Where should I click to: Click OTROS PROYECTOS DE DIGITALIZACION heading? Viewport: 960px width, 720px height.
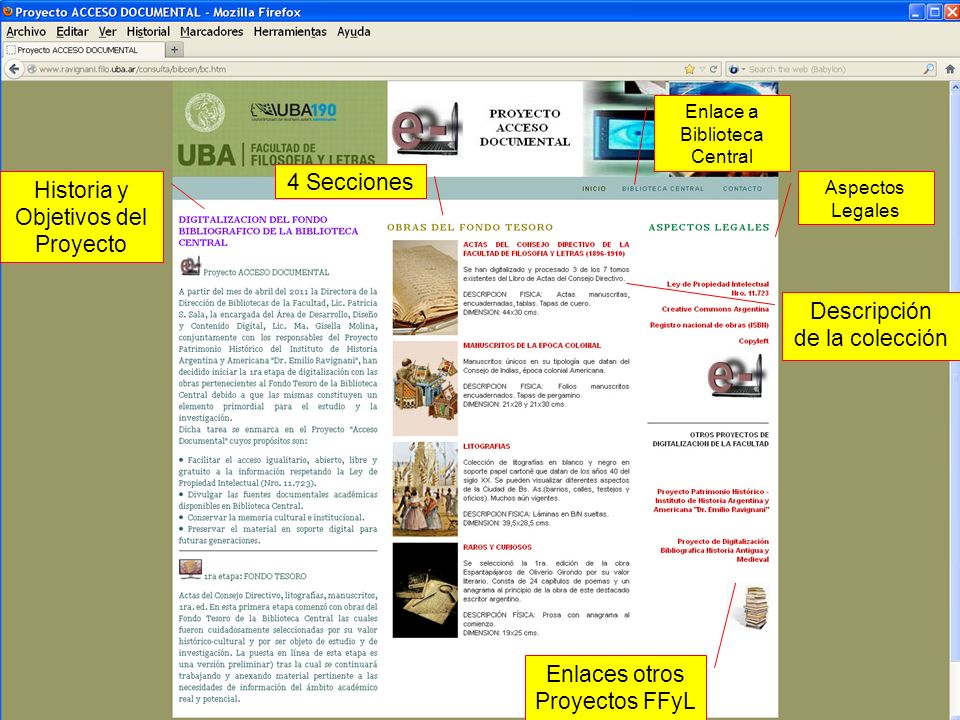coord(710,439)
